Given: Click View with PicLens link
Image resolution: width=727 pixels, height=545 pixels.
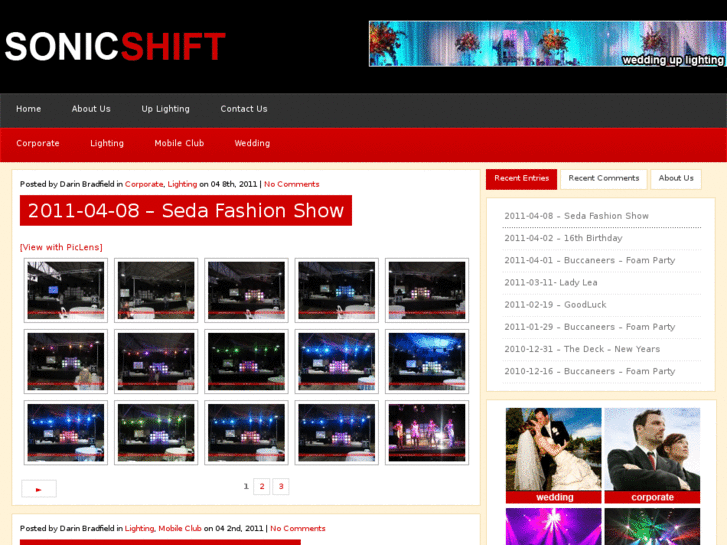Looking at the screenshot, I should point(61,247).
